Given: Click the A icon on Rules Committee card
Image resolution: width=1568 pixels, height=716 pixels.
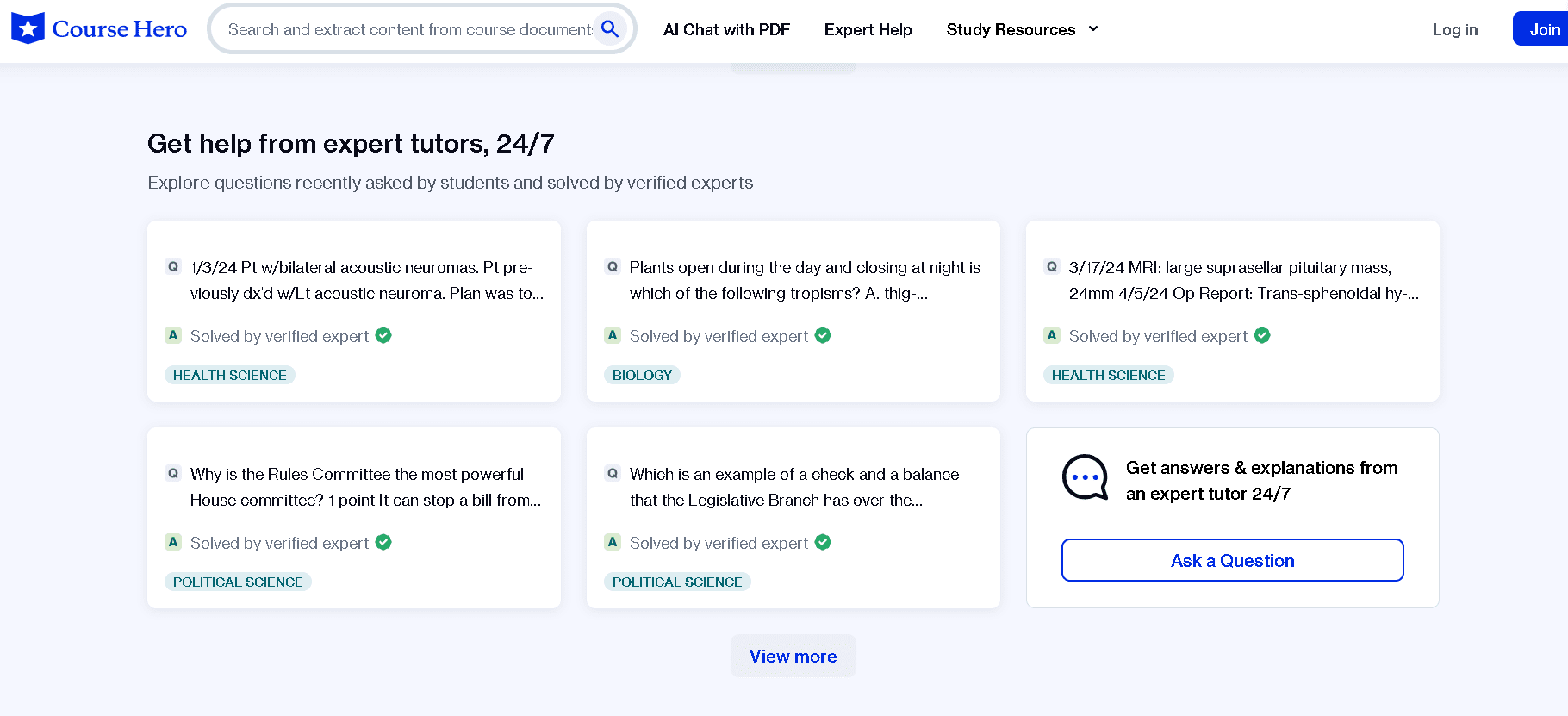Looking at the screenshot, I should 173,542.
